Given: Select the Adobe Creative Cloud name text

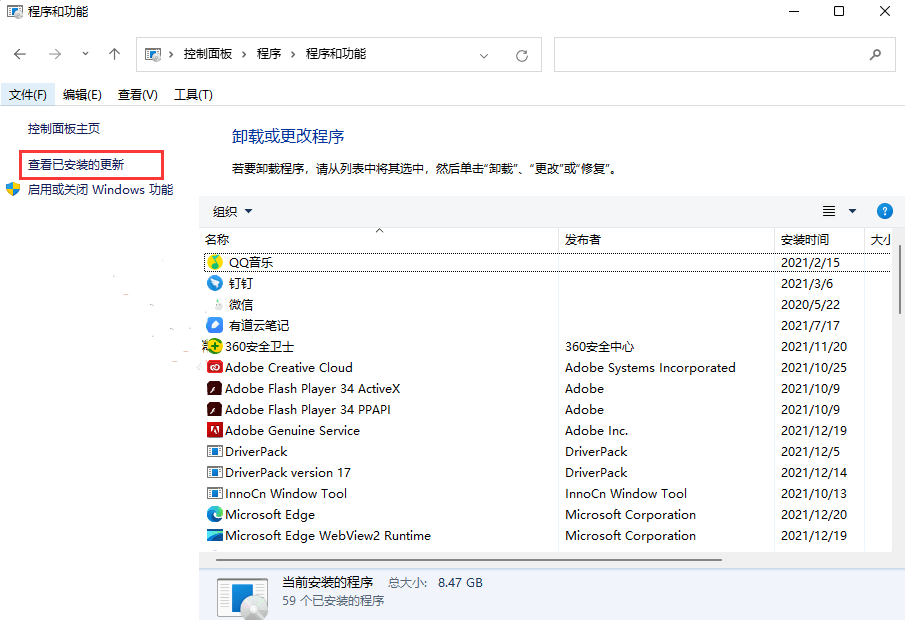Looking at the screenshot, I should 289,368.
